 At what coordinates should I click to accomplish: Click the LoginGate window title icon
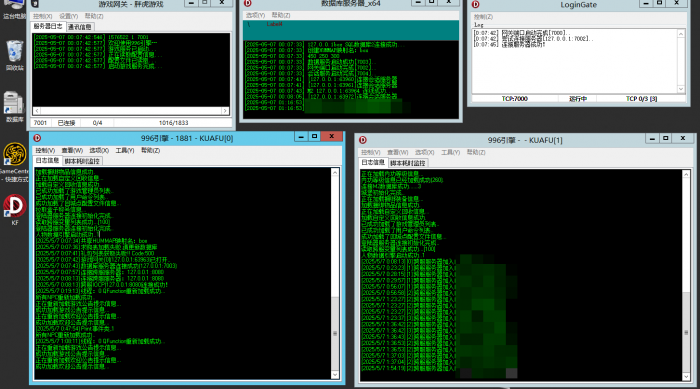tap(476, 4)
